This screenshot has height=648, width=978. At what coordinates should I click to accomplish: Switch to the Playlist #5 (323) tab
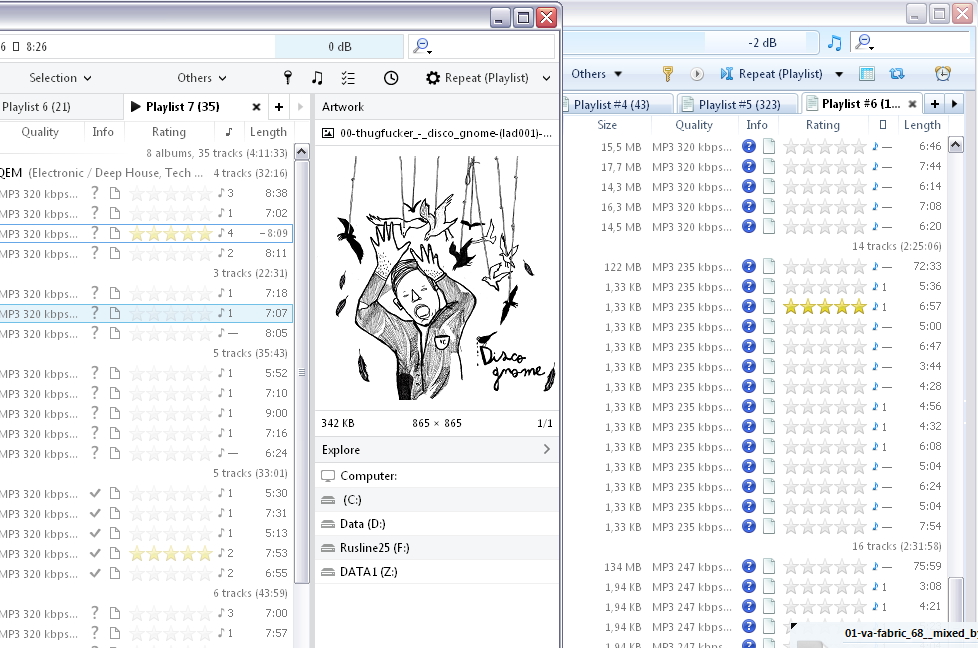[739, 104]
